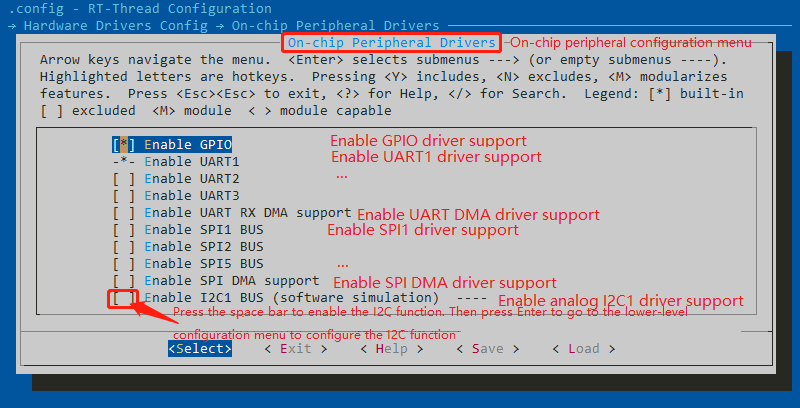Toggle the Enable SPI DMA support checkbox
Screen dimensions: 800x408
coord(123,280)
